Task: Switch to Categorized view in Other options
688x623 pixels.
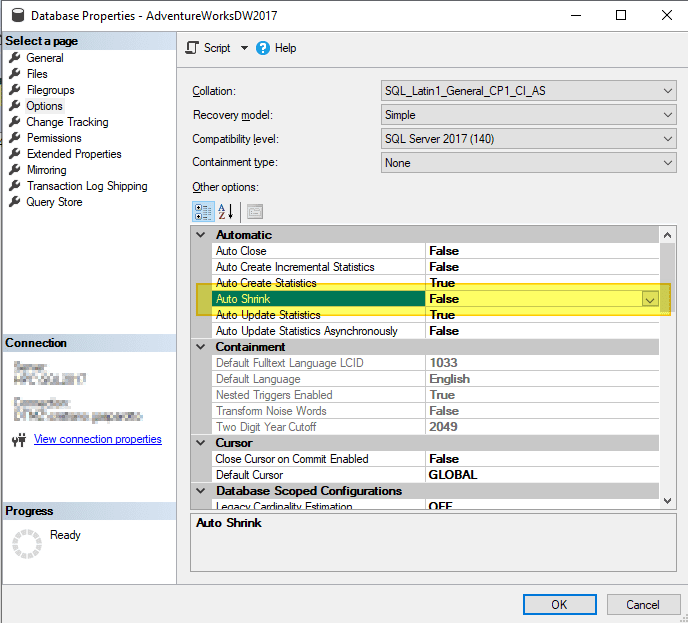Action: tap(203, 212)
